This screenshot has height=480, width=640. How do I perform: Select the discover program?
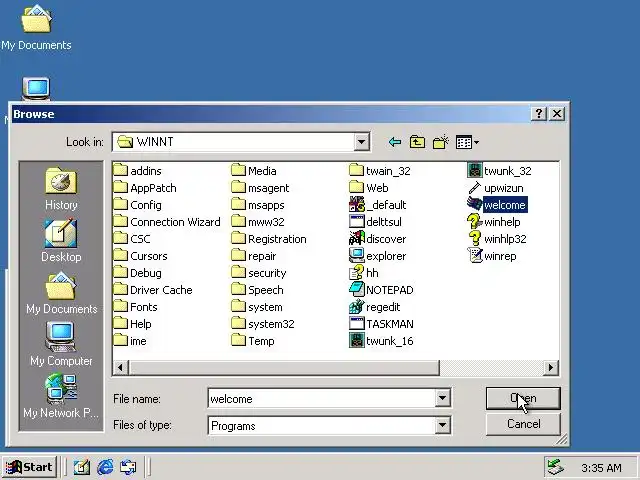pos(378,239)
